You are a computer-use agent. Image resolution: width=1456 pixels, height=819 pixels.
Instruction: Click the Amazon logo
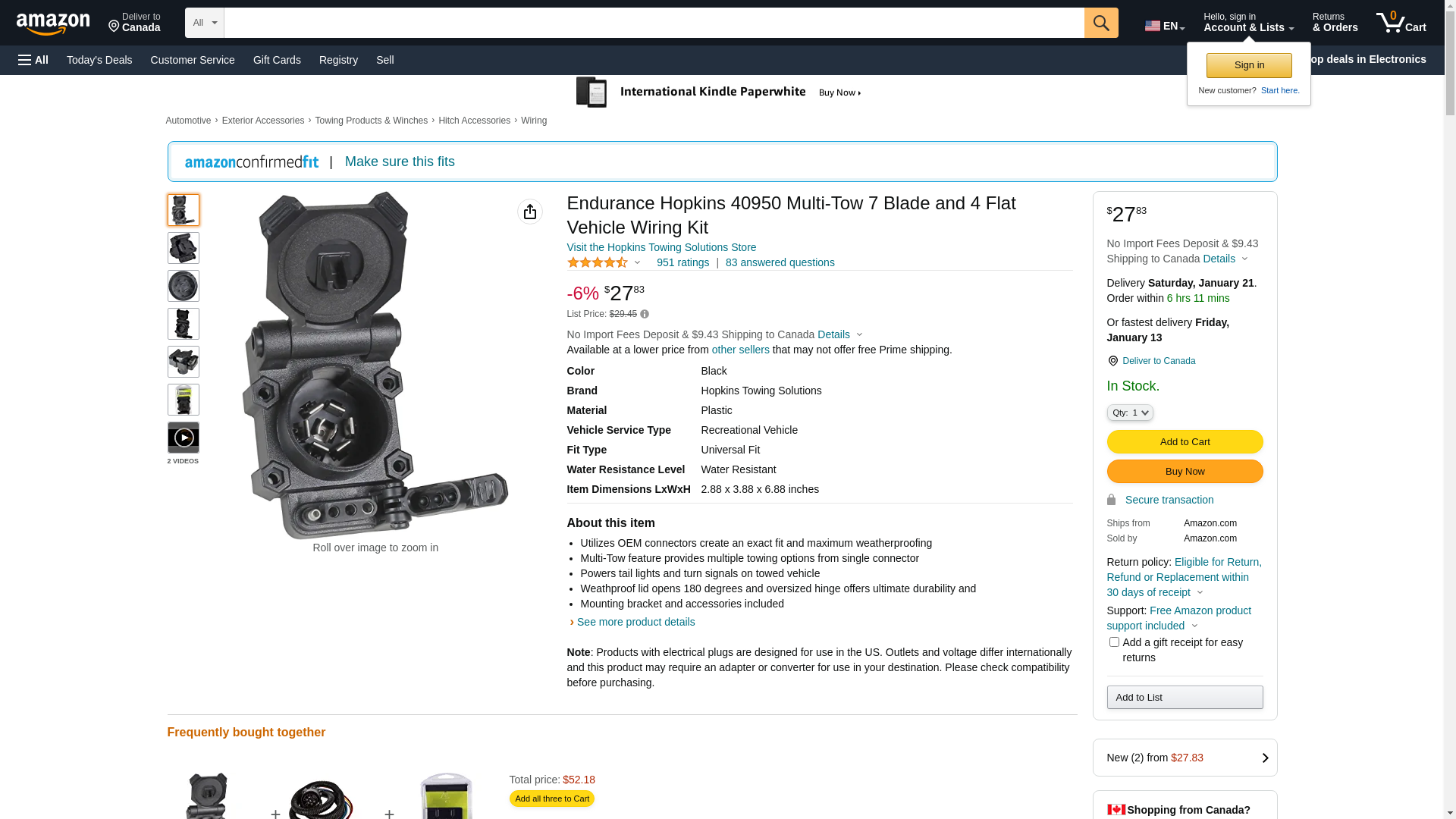pyautogui.click(x=53, y=24)
